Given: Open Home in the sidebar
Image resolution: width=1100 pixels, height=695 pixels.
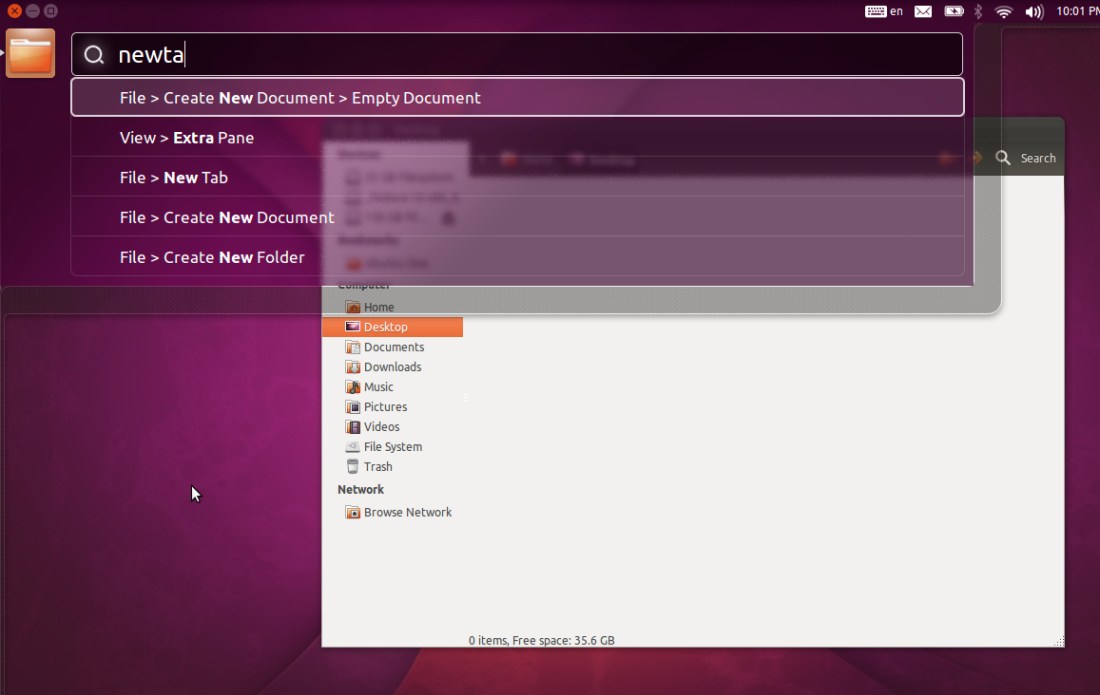Looking at the screenshot, I should click(378, 307).
